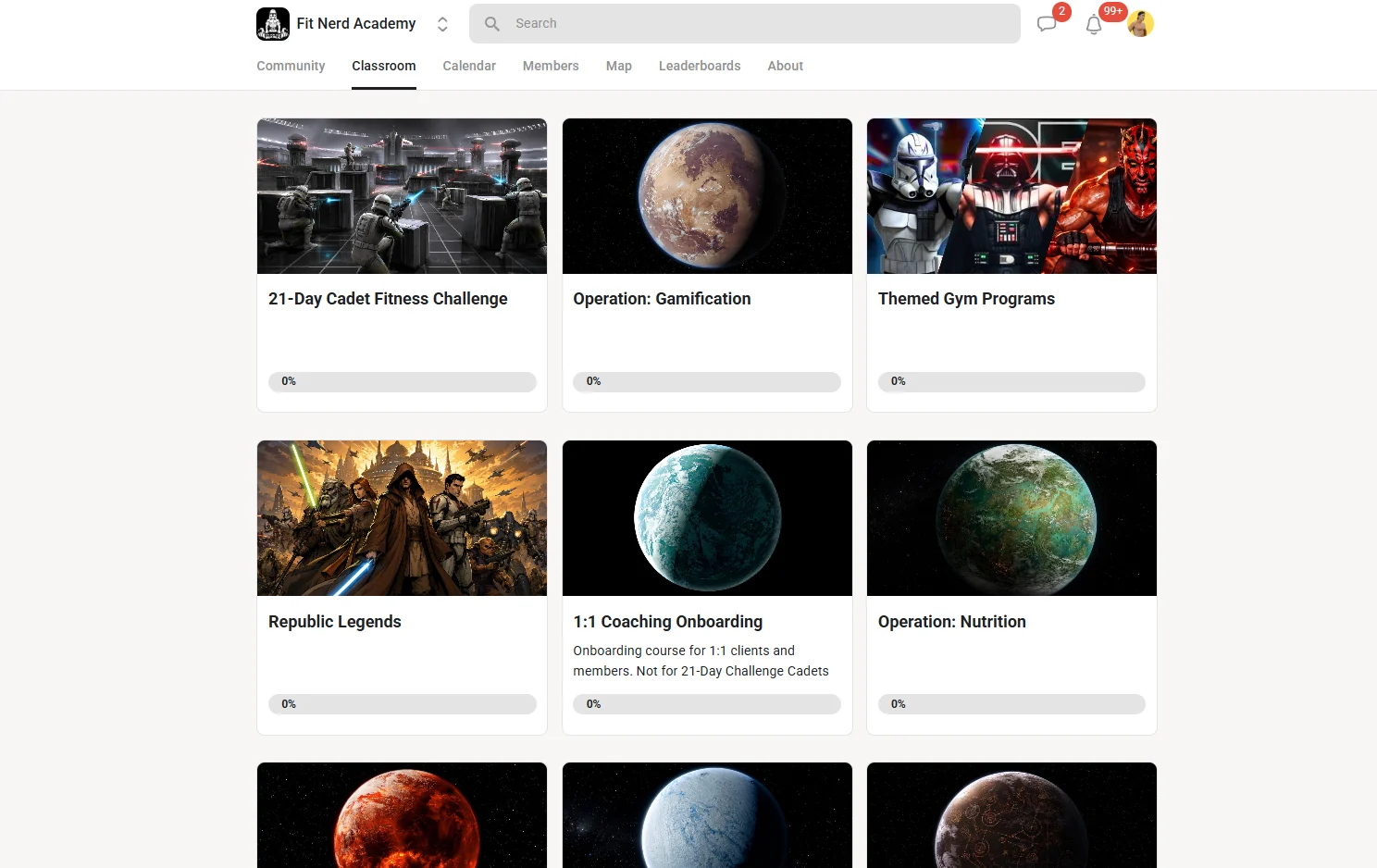The height and width of the screenshot is (868, 1377).
Task: Click the Themed Gym Programs title
Action: pos(966,299)
